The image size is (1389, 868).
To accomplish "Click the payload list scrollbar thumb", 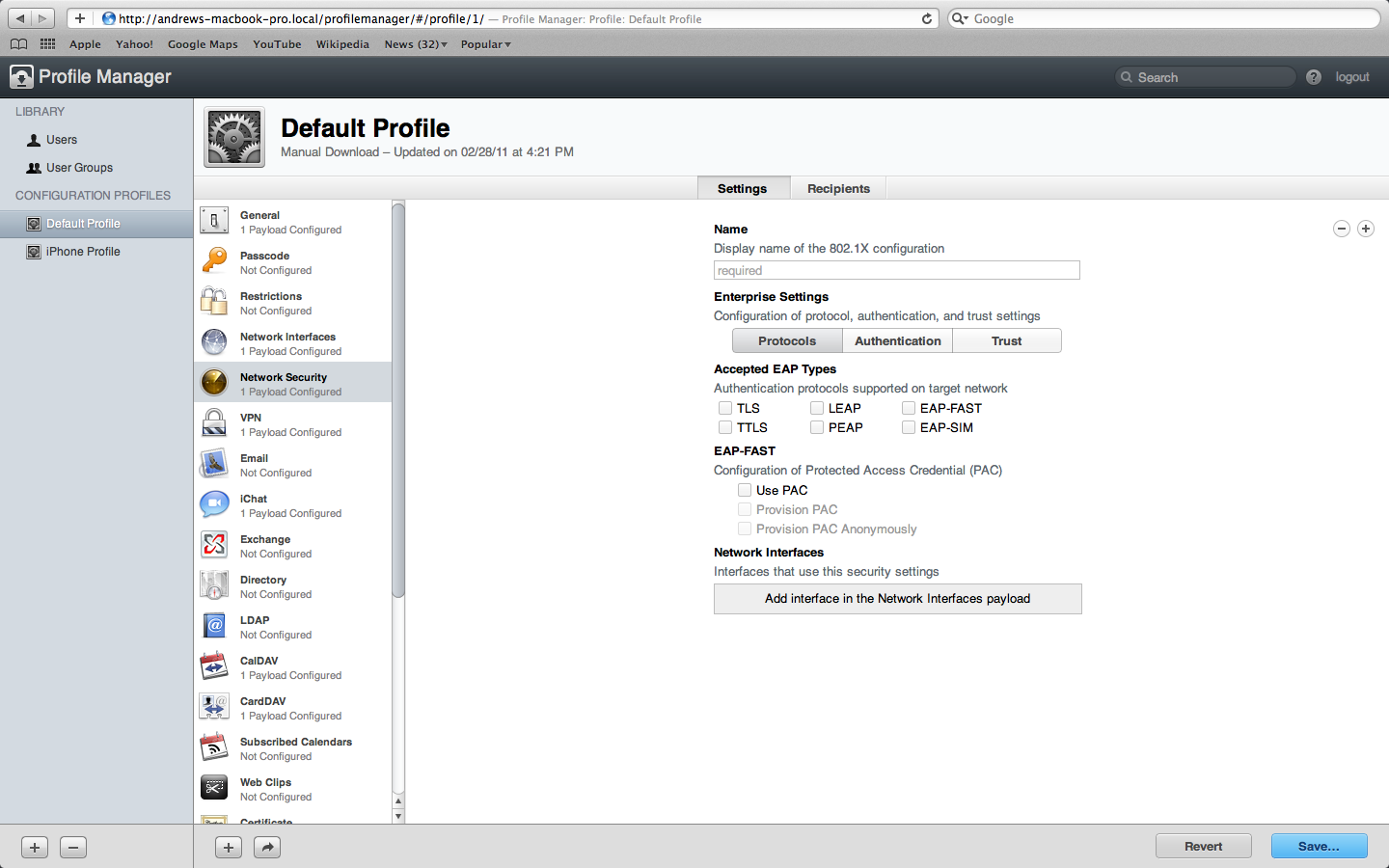I will 398,400.
